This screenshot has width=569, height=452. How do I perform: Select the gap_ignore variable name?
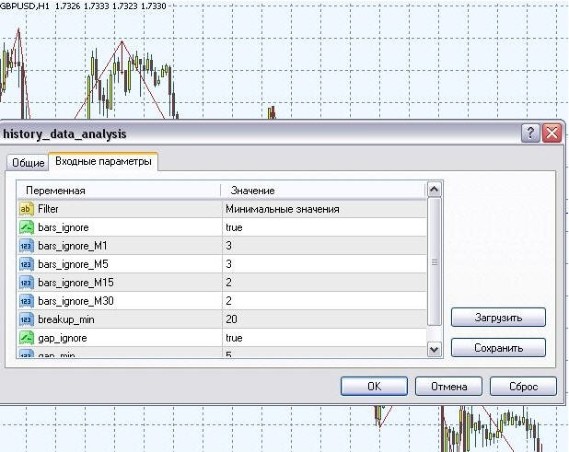[62, 338]
